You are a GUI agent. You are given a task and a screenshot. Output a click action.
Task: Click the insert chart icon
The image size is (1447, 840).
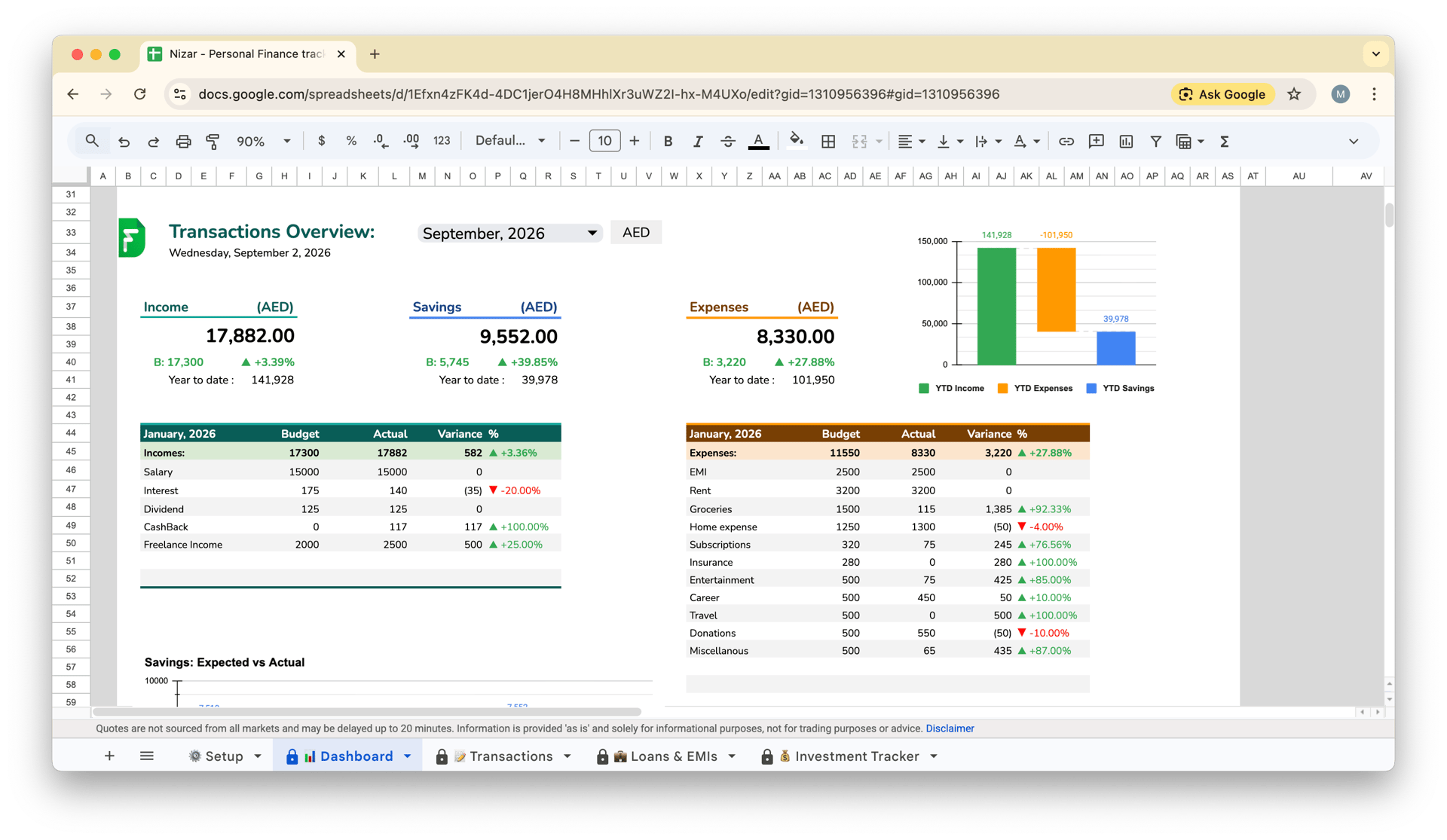1126,141
